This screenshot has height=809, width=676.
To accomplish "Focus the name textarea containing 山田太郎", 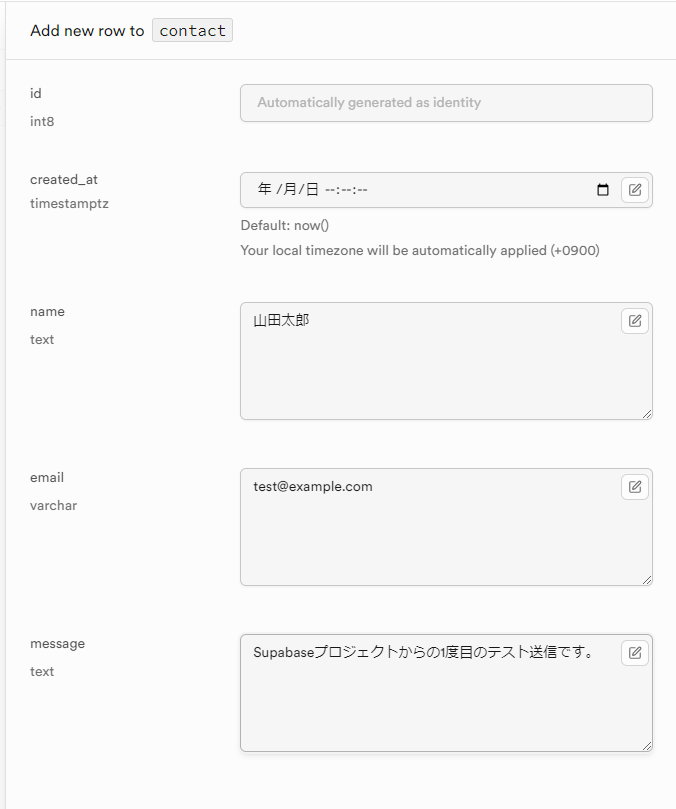I will tap(430, 365).
